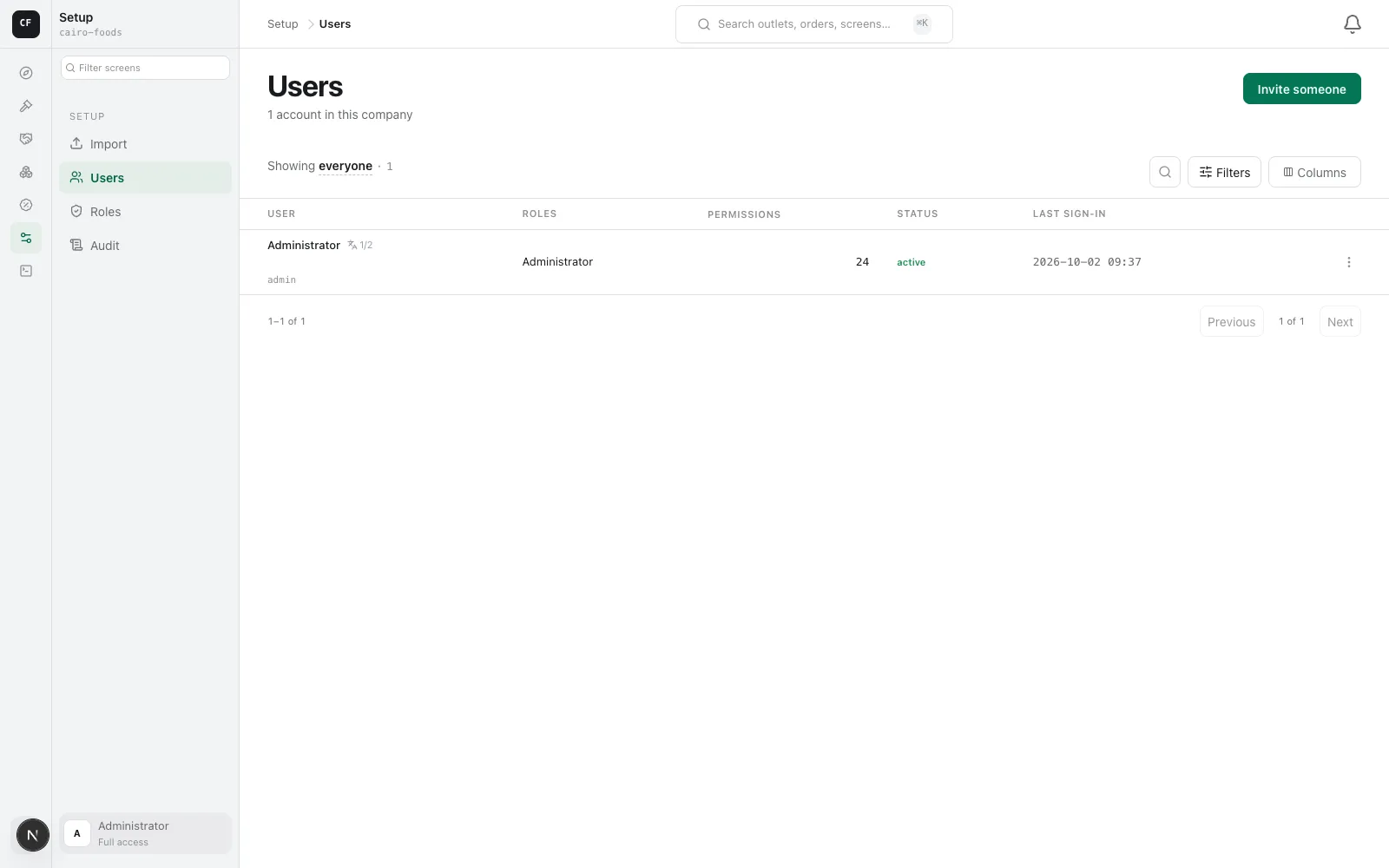Screen dimensions: 1389x868
Task: Click the 'admin' username text
Action: point(281,279)
